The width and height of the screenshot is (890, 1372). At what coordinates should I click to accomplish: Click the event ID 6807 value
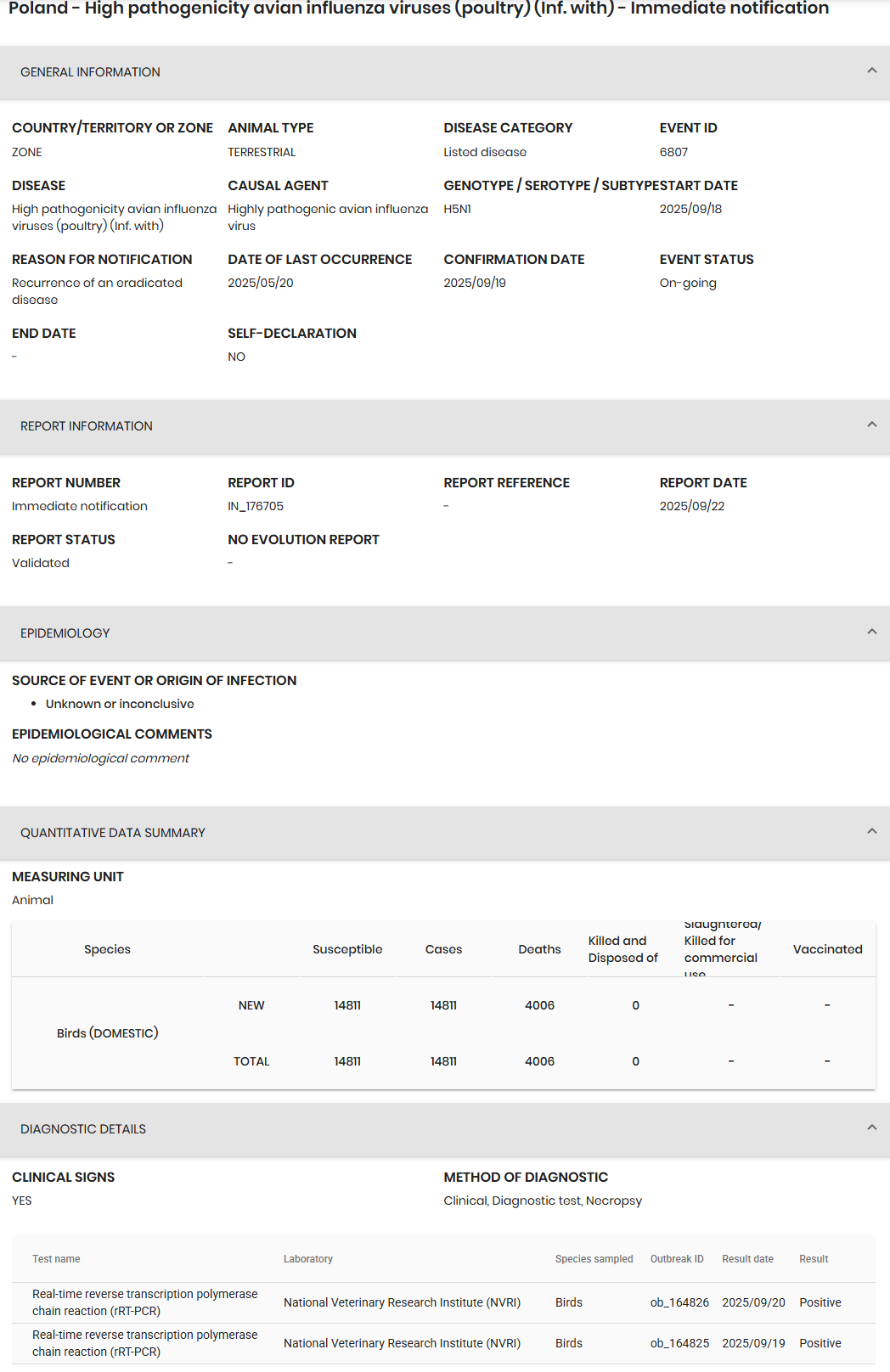(x=673, y=152)
